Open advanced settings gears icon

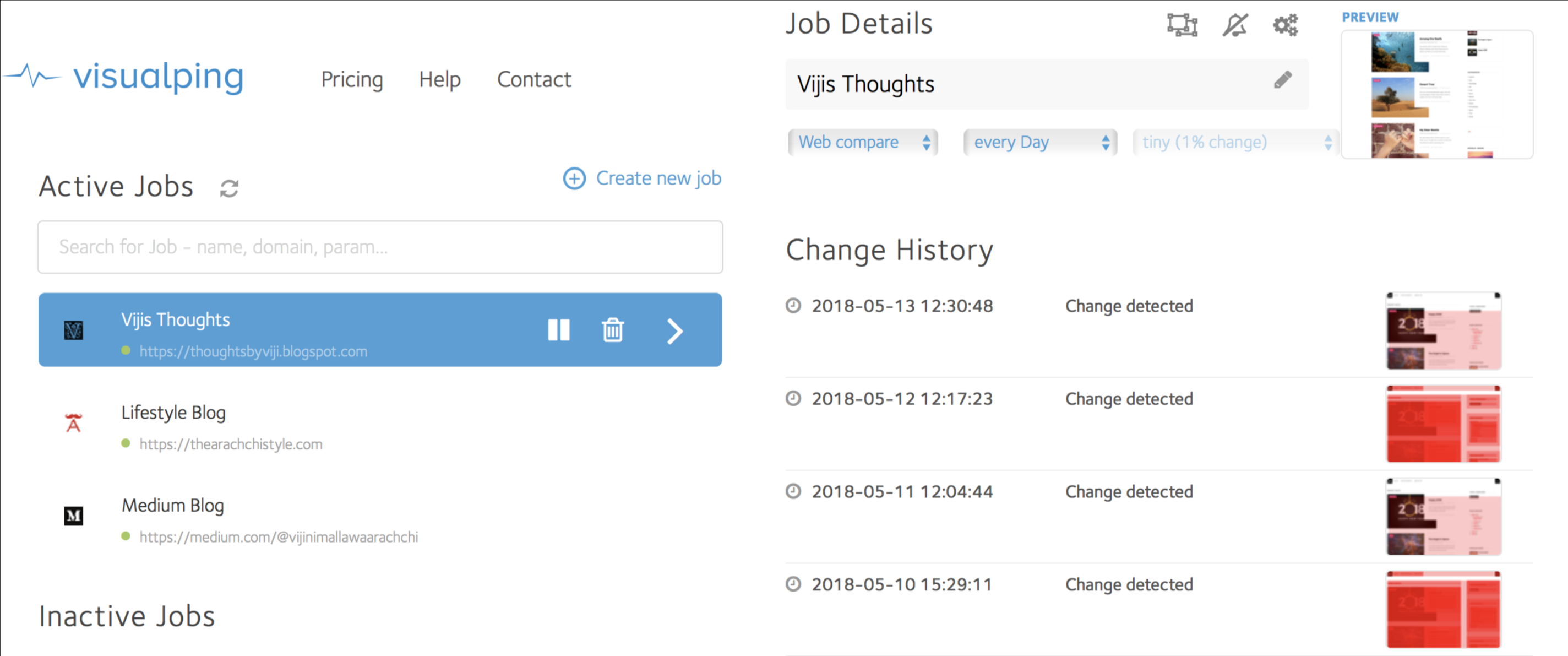[x=1286, y=25]
